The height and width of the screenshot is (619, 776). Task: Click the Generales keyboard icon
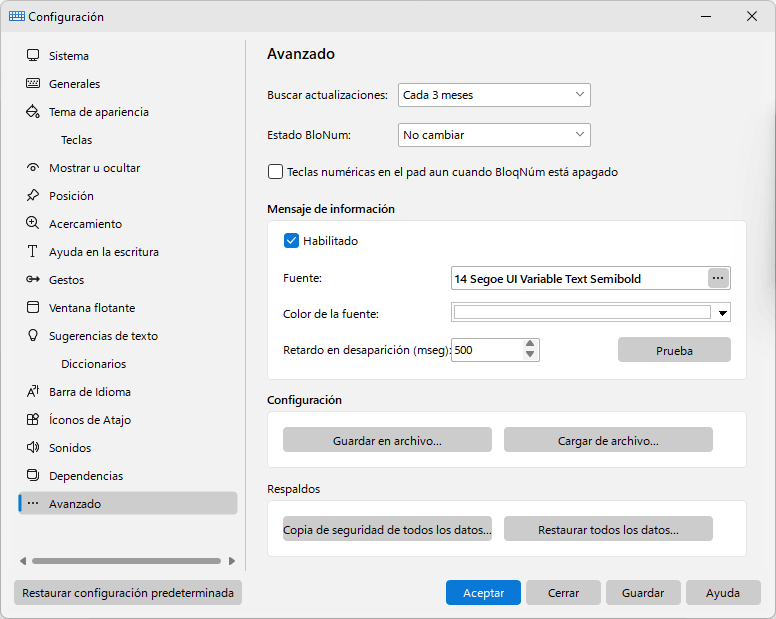tap(33, 83)
